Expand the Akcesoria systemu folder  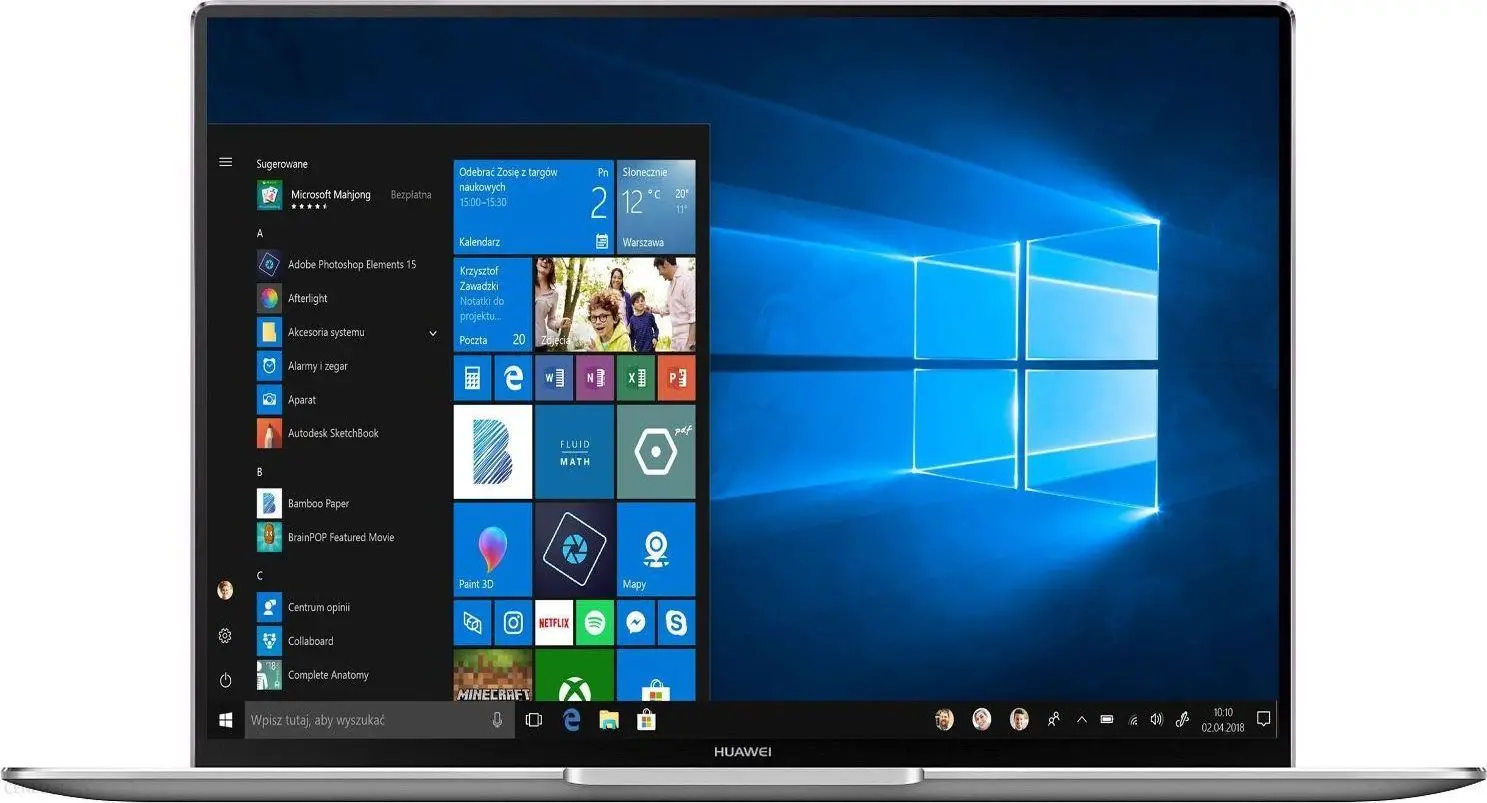click(x=433, y=333)
